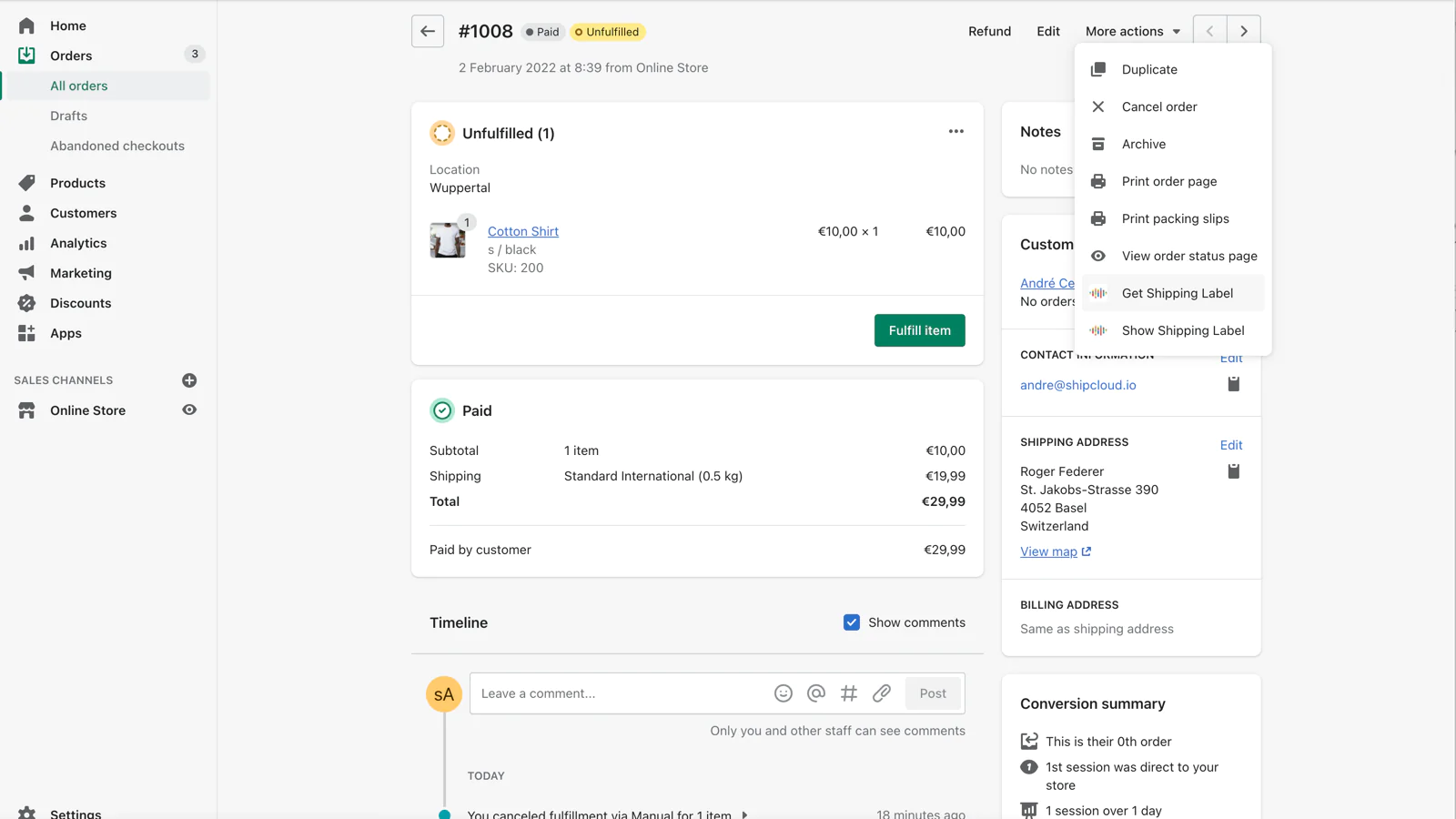Add a sales channel with the plus icon
1456x819 pixels.
coord(189,380)
